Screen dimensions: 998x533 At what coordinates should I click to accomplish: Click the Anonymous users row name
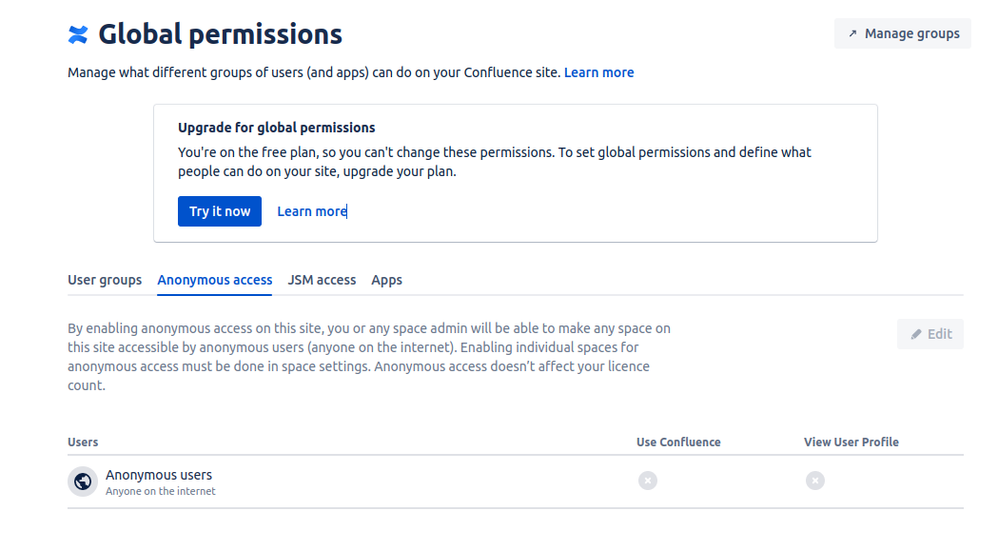pos(158,475)
